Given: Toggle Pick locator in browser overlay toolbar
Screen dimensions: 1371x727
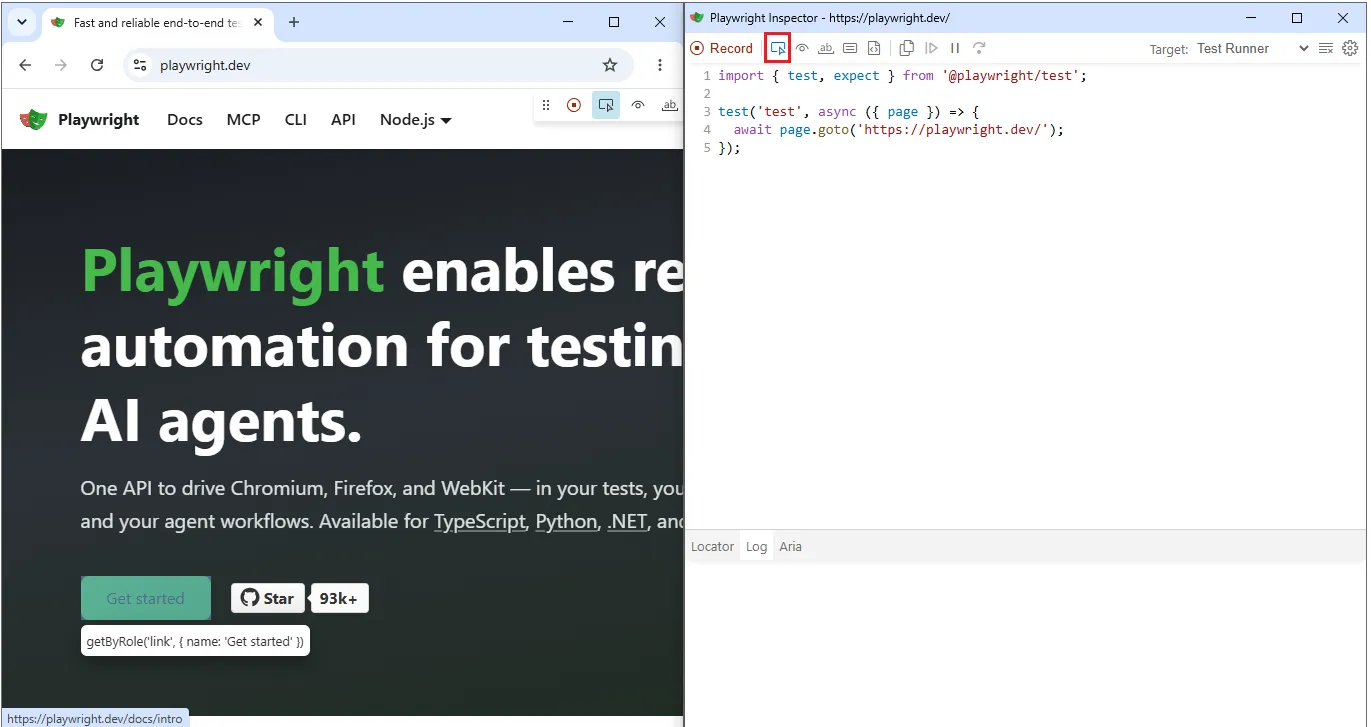Looking at the screenshot, I should [606, 105].
